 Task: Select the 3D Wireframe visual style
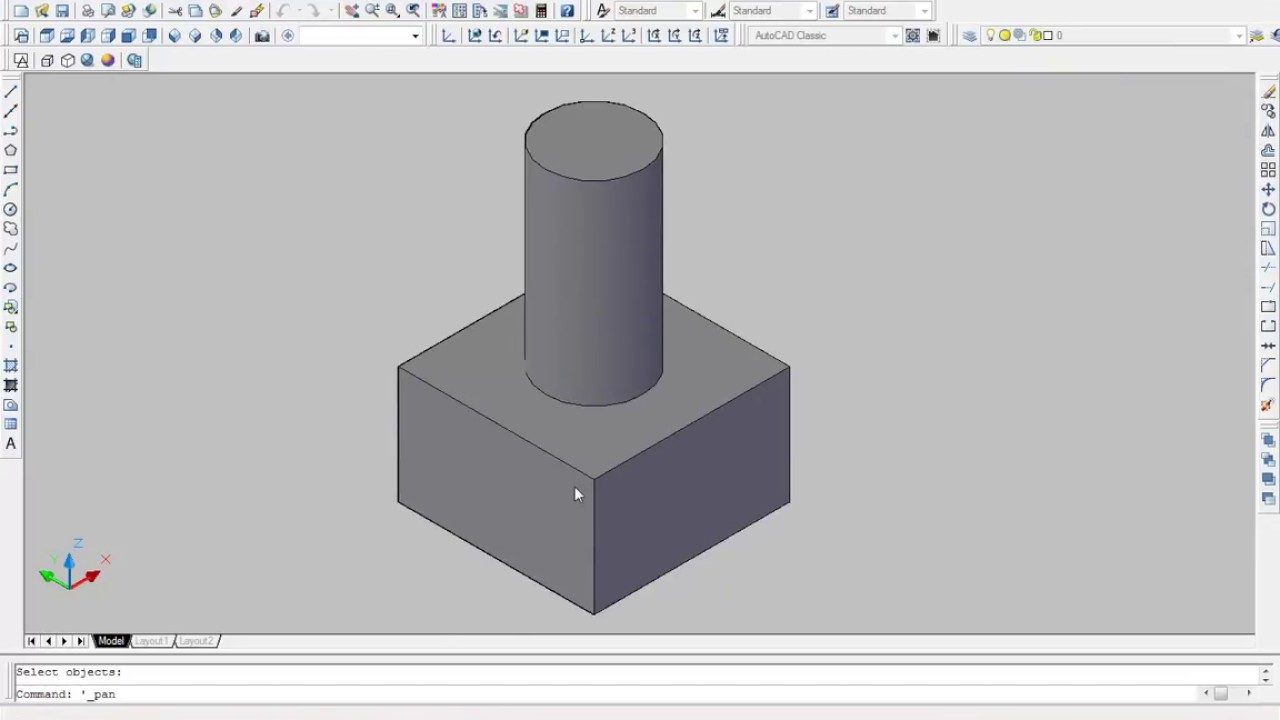(x=47, y=61)
